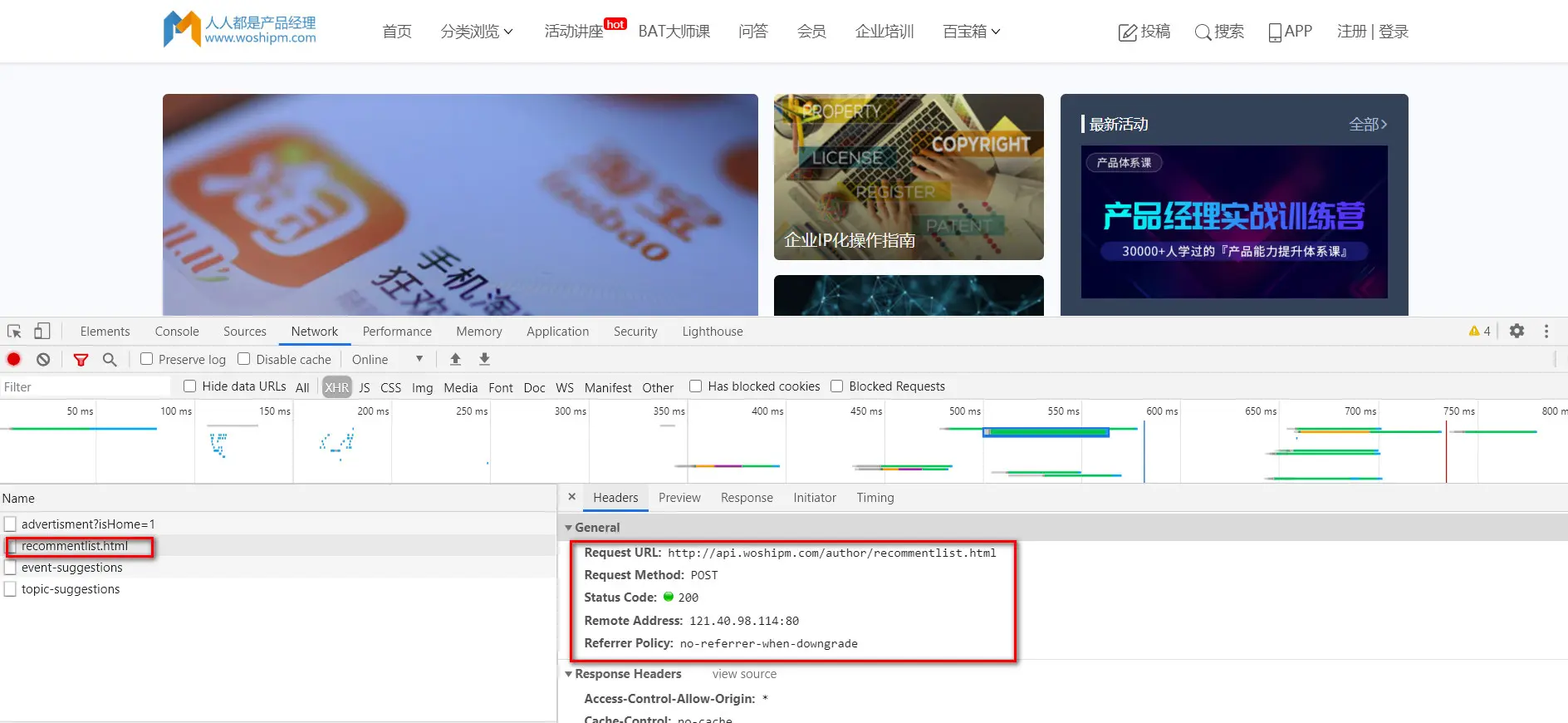The width and height of the screenshot is (1568, 723).
Task: Open DevTools three-dot customize menu
Action: 1546,331
